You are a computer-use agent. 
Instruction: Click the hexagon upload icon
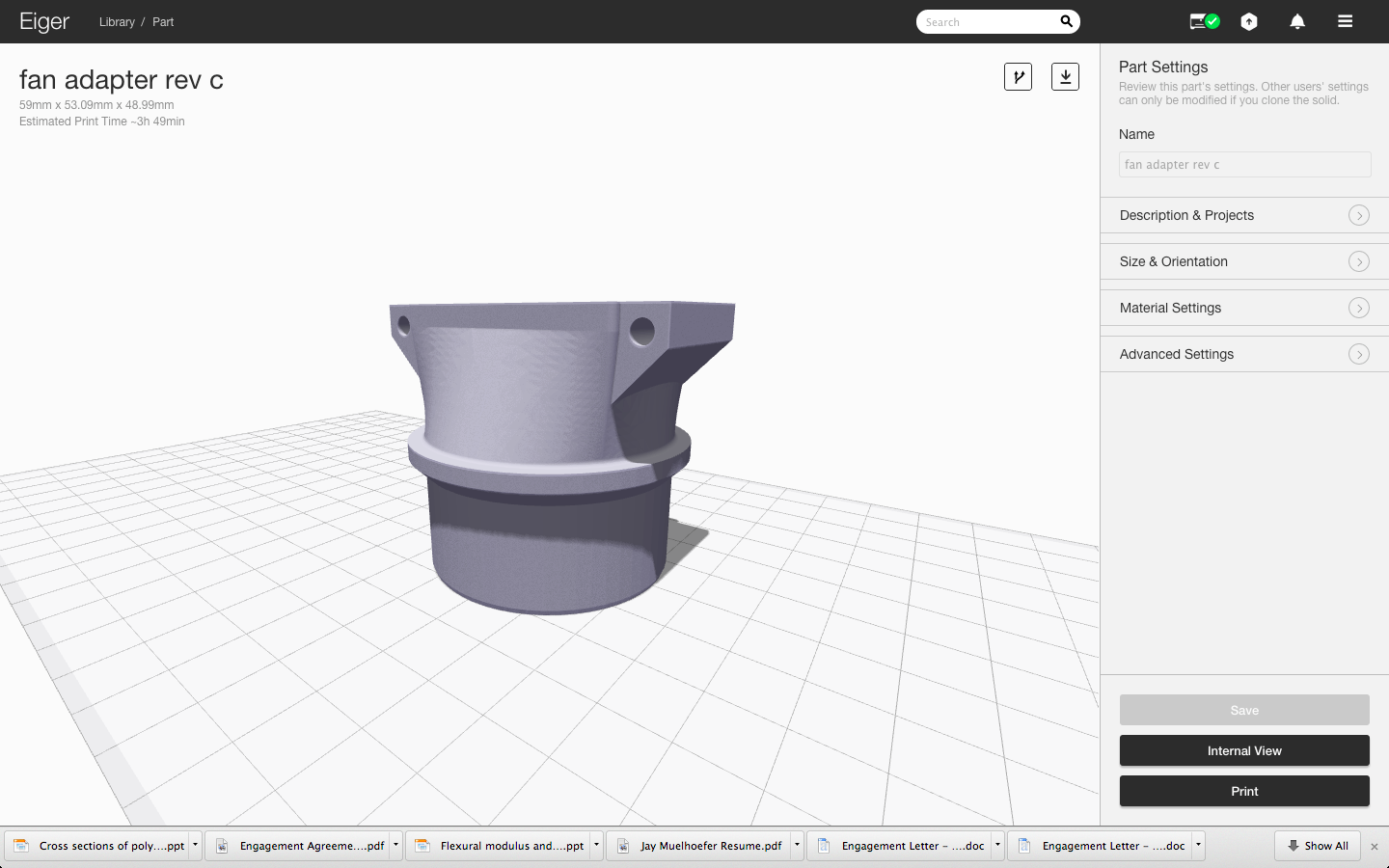tap(1249, 21)
